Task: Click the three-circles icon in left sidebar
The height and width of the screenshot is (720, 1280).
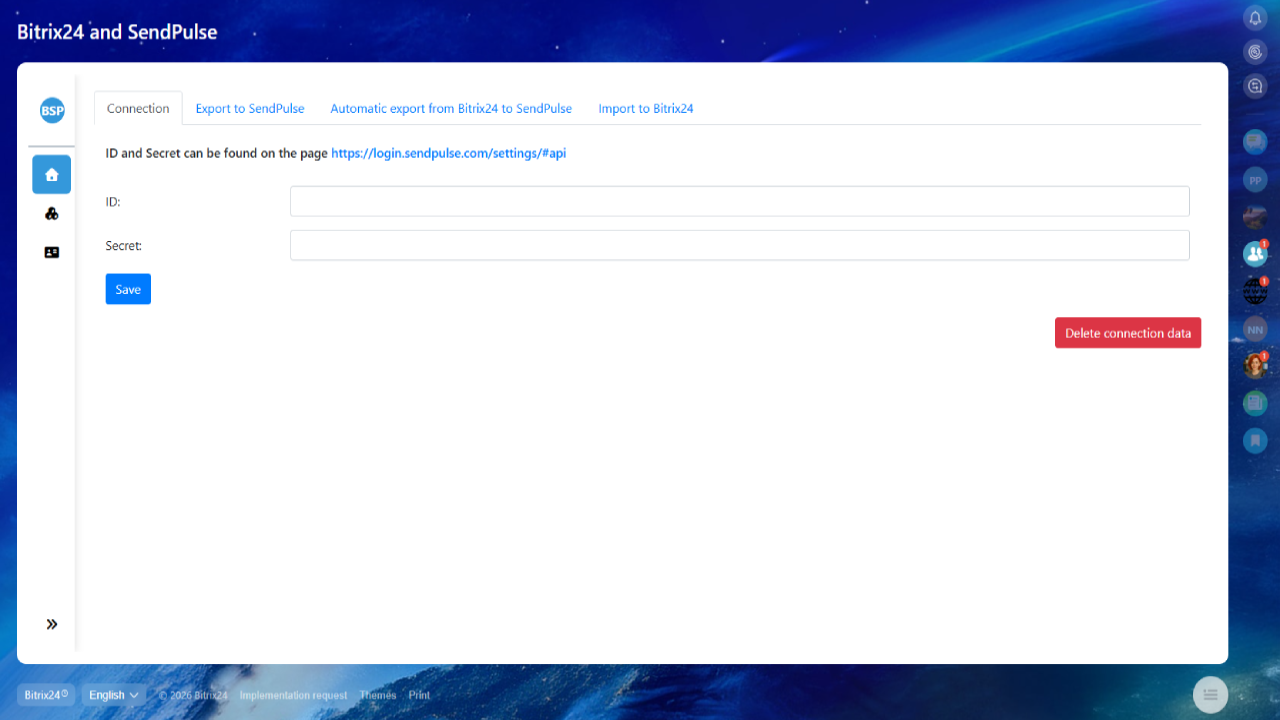Action: coord(52,213)
